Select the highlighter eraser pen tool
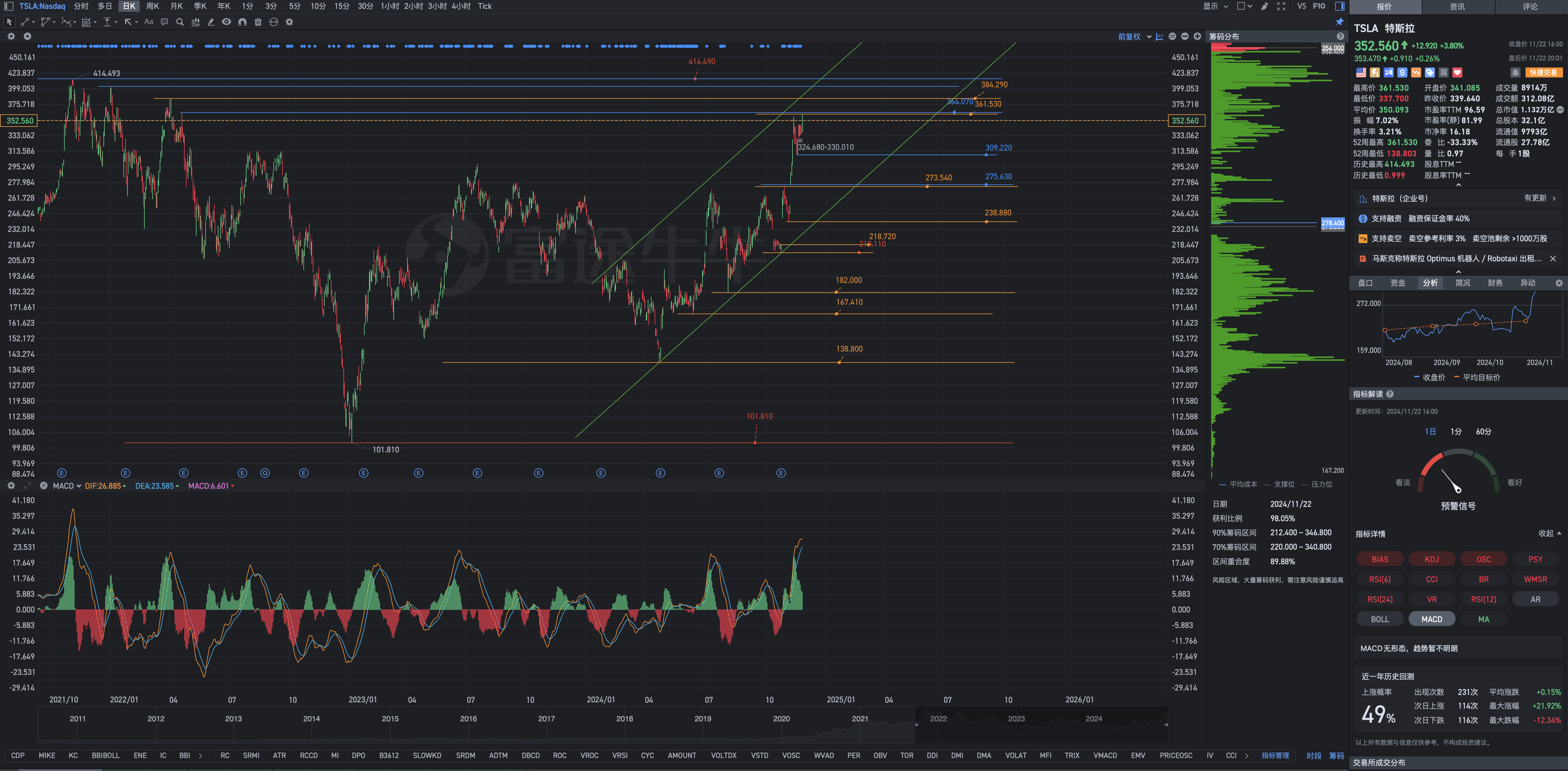The width and height of the screenshot is (1568, 771). pos(211,22)
